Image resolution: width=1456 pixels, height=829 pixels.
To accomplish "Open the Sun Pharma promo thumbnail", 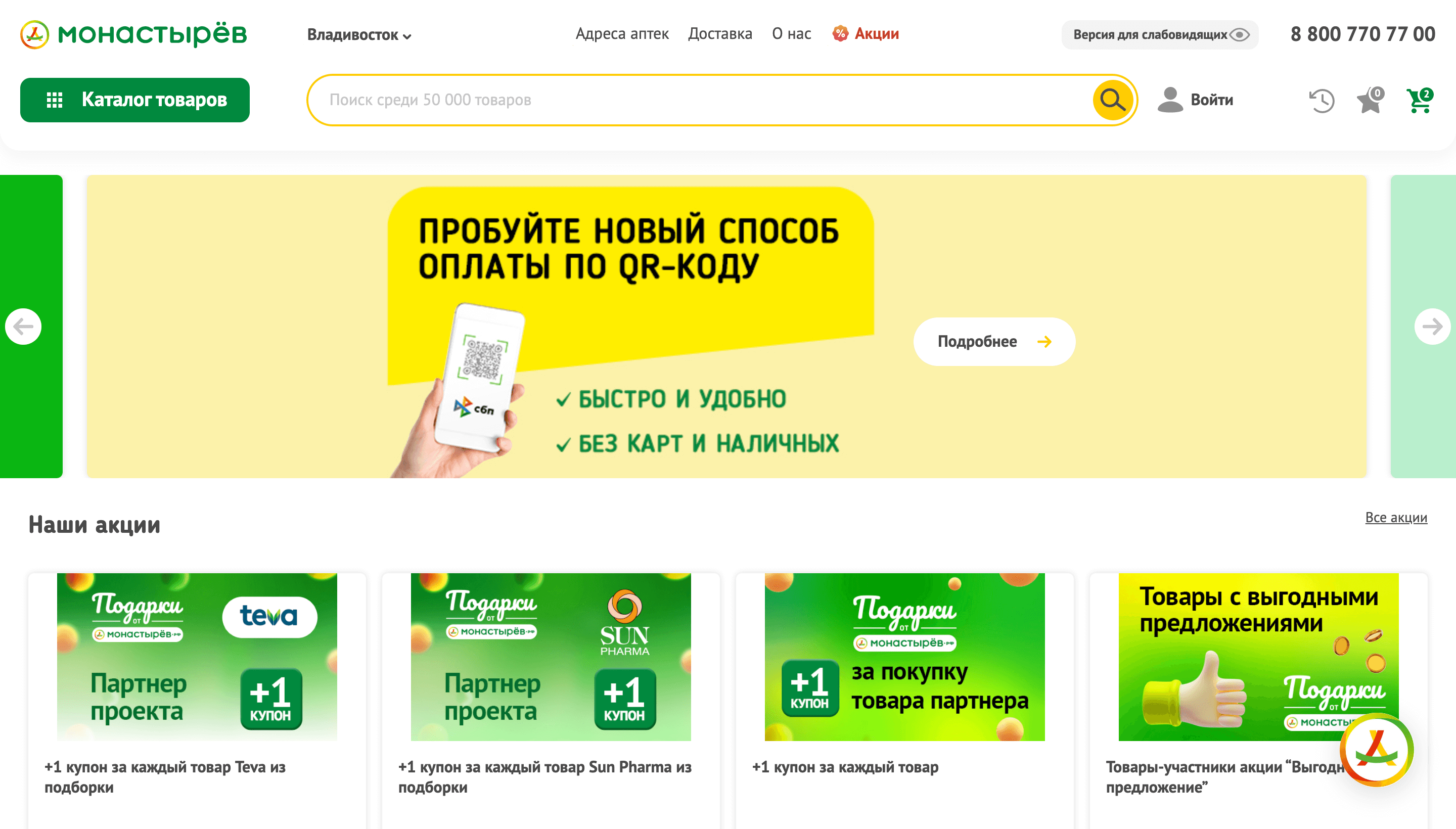I will [551, 657].
